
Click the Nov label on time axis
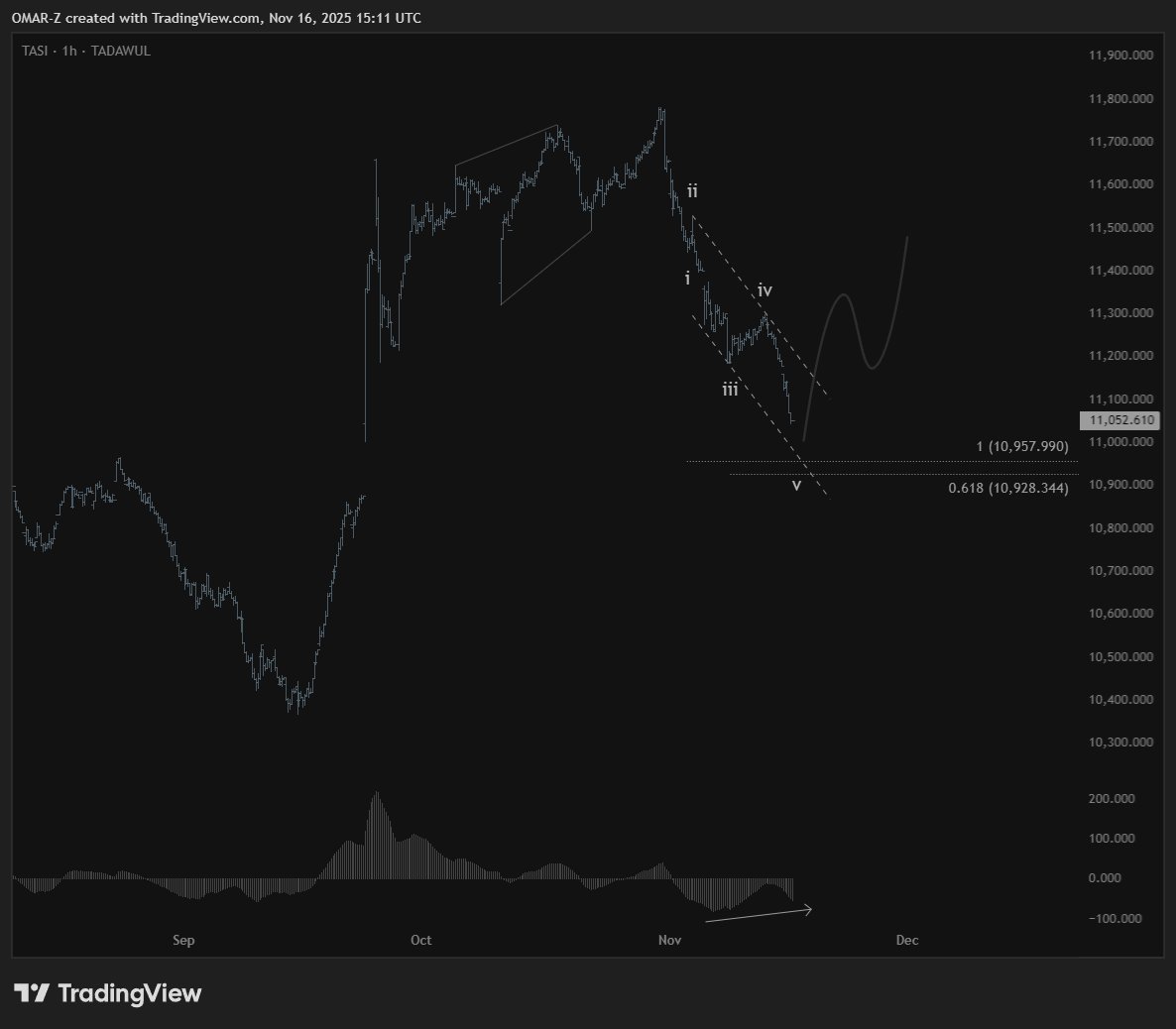(x=669, y=940)
